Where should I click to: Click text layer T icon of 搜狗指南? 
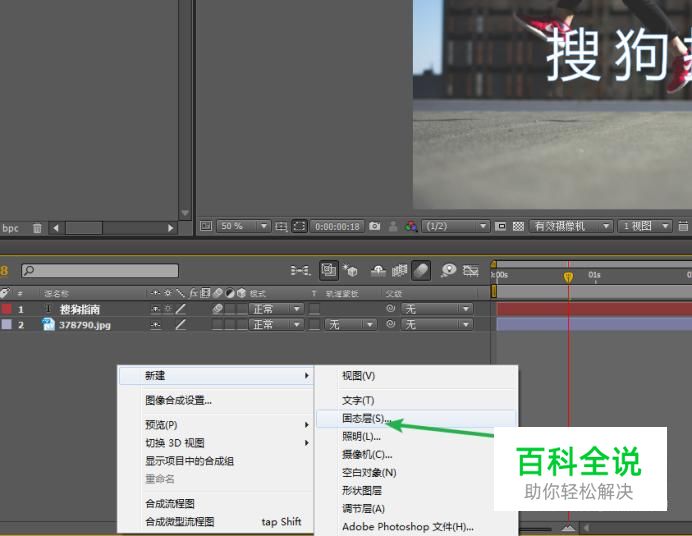tap(49, 309)
